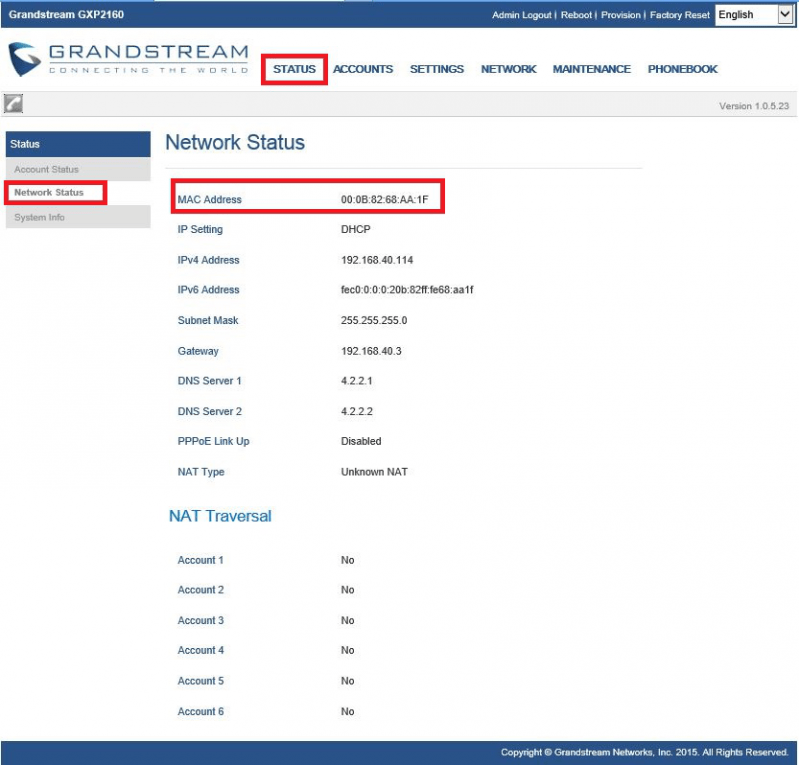Click the DNS Server 1 label
The image size is (799, 766).
pyautogui.click(x=209, y=381)
